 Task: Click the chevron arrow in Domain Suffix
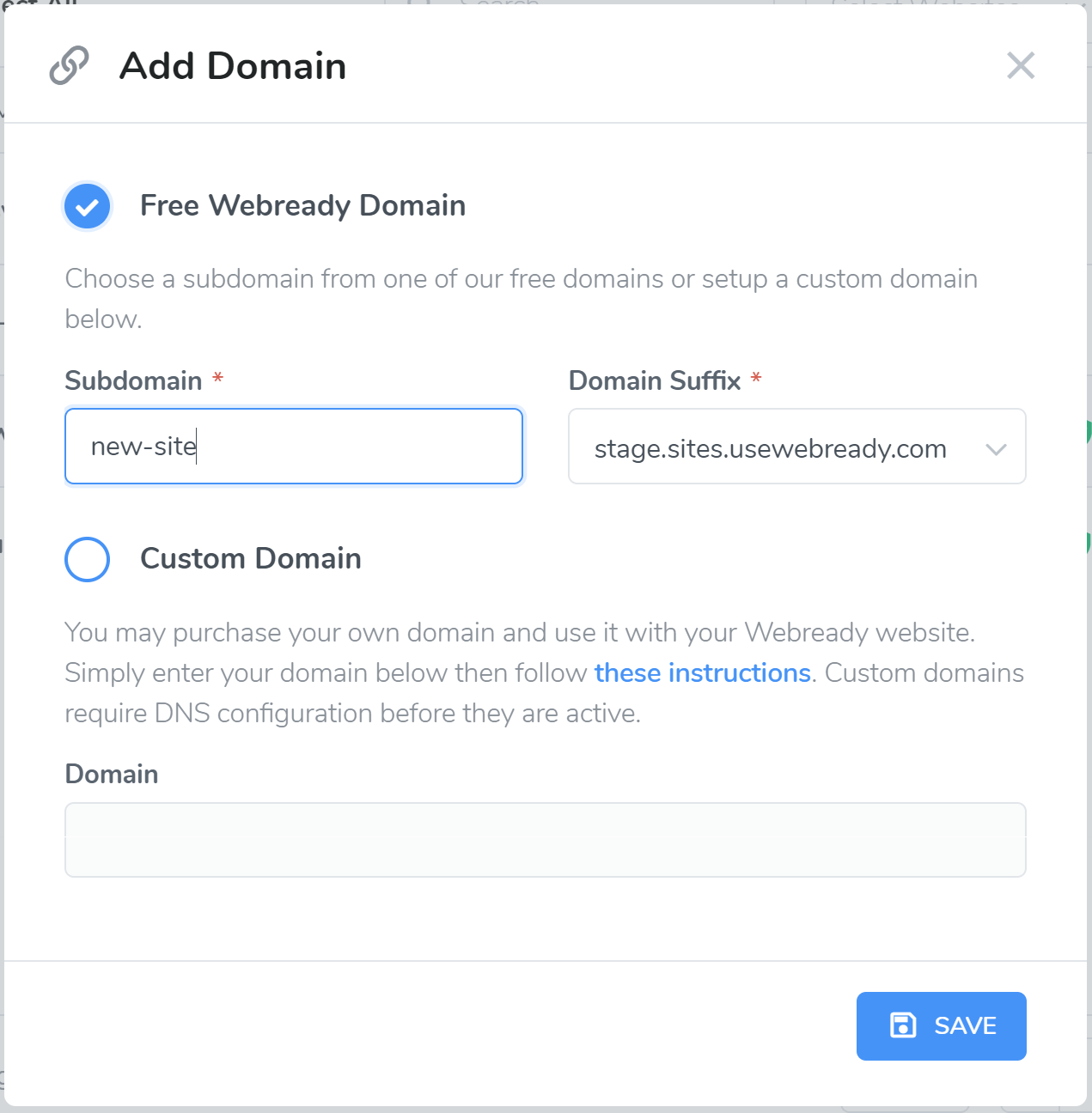(996, 449)
